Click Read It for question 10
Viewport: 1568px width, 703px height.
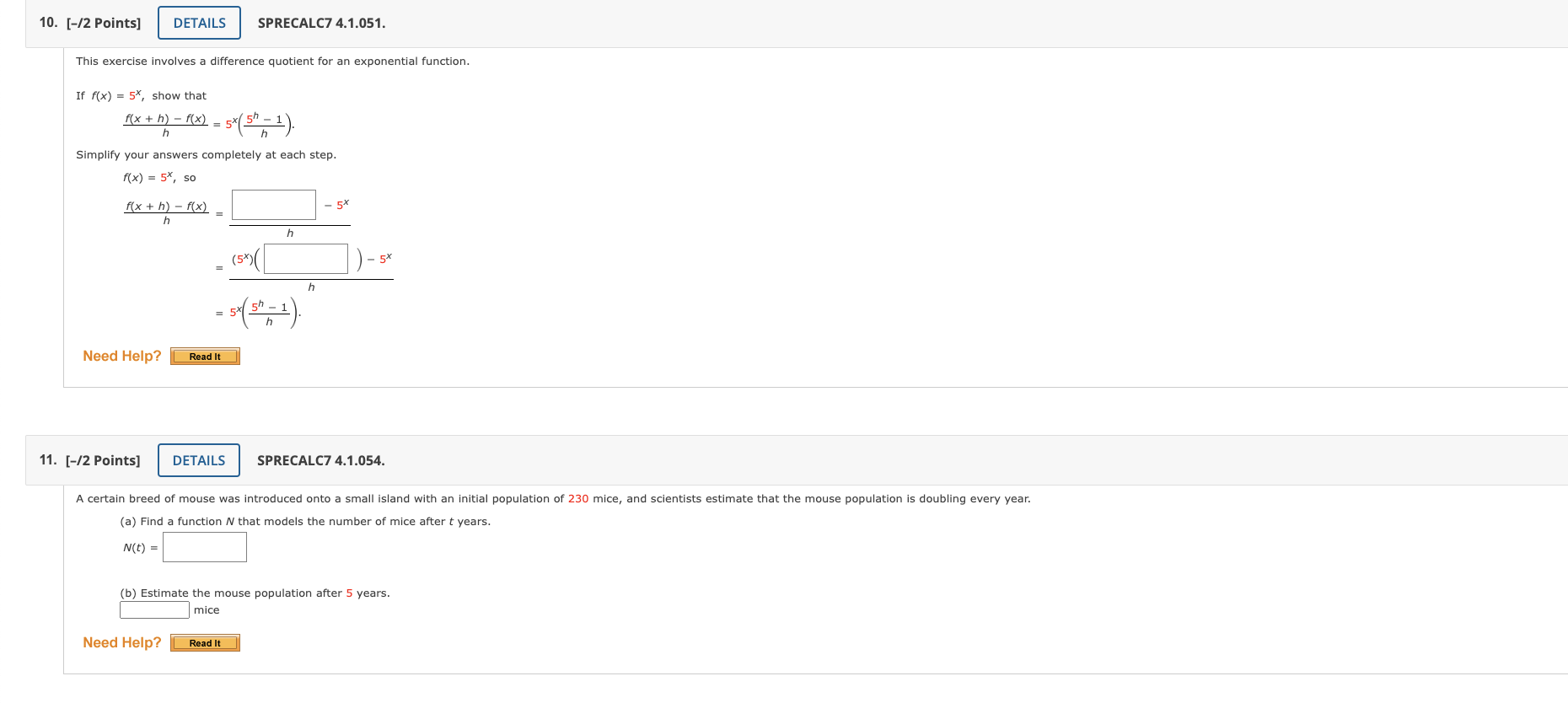point(205,357)
